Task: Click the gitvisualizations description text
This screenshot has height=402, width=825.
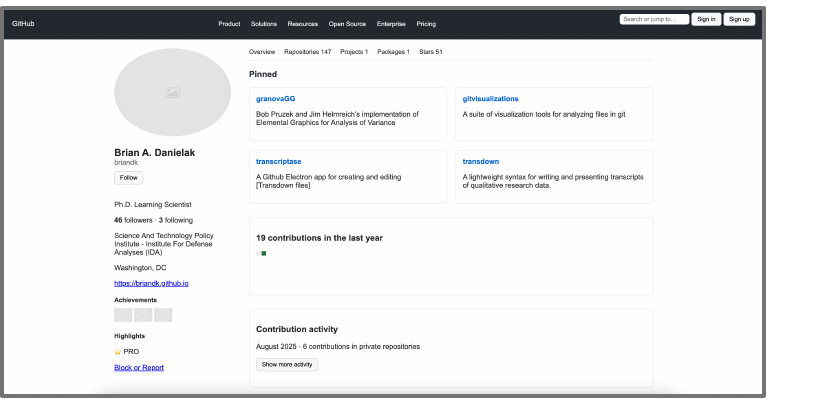Action: [x=544, y=114]
